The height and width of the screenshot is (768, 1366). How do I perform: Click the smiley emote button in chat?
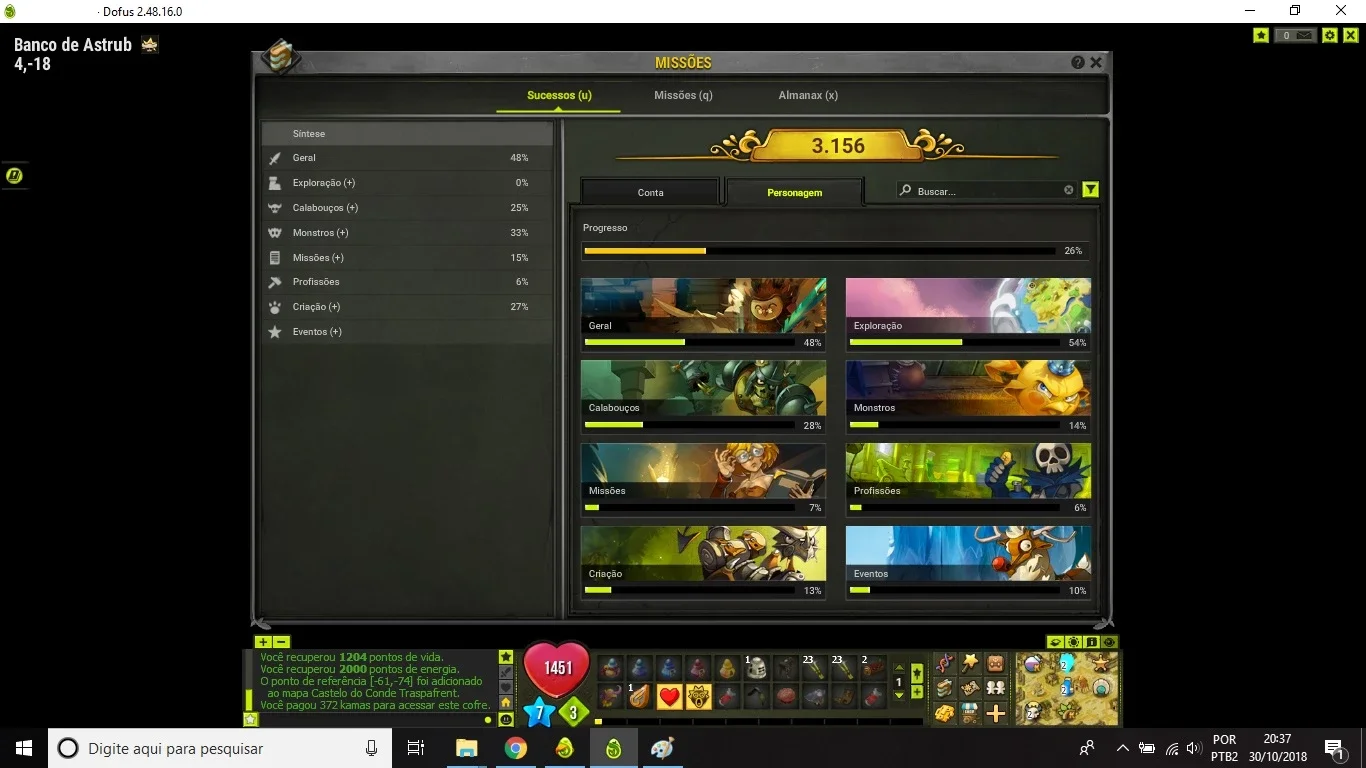pos(506,718)
